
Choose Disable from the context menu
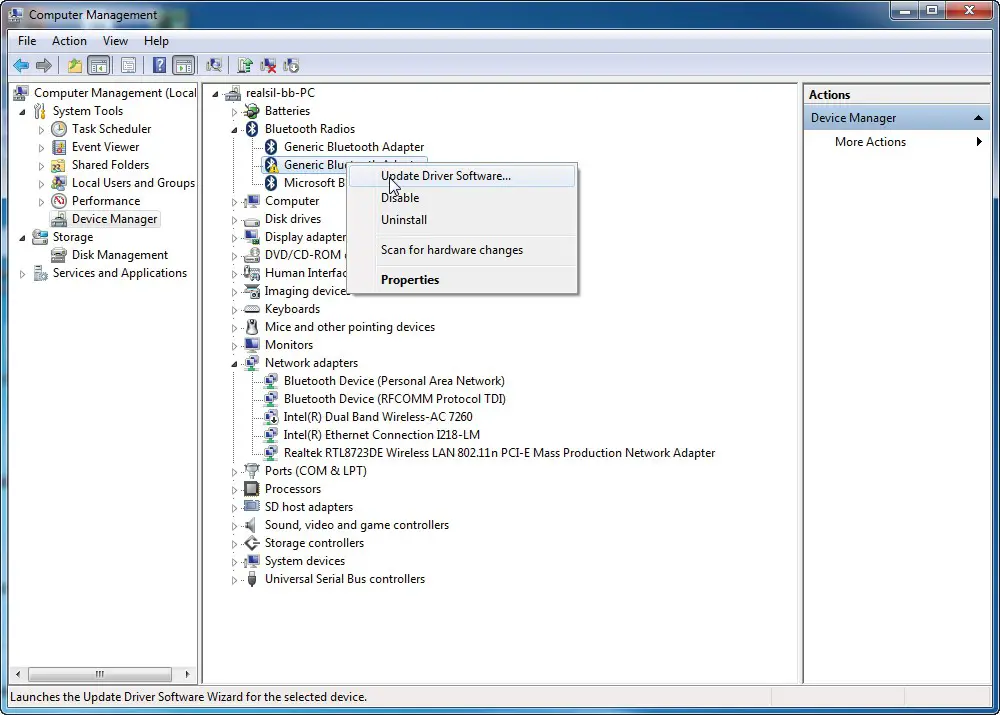click(x=462, y=198)
